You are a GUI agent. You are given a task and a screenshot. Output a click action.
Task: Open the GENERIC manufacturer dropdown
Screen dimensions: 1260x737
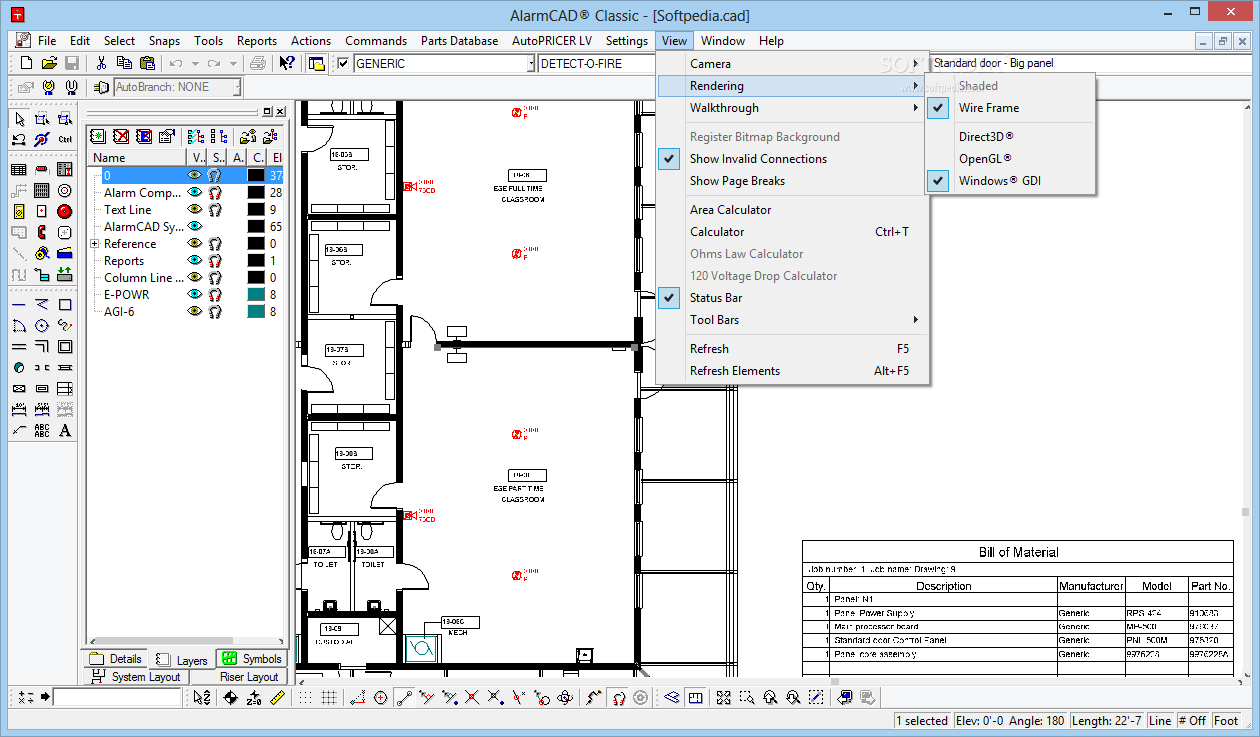coord(530,64)
